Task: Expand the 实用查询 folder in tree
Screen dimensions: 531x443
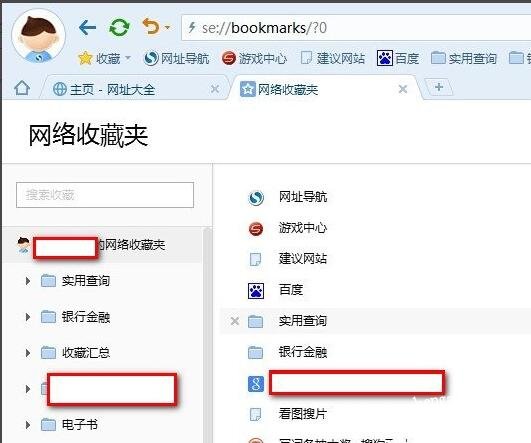Action: click(28, 281)
